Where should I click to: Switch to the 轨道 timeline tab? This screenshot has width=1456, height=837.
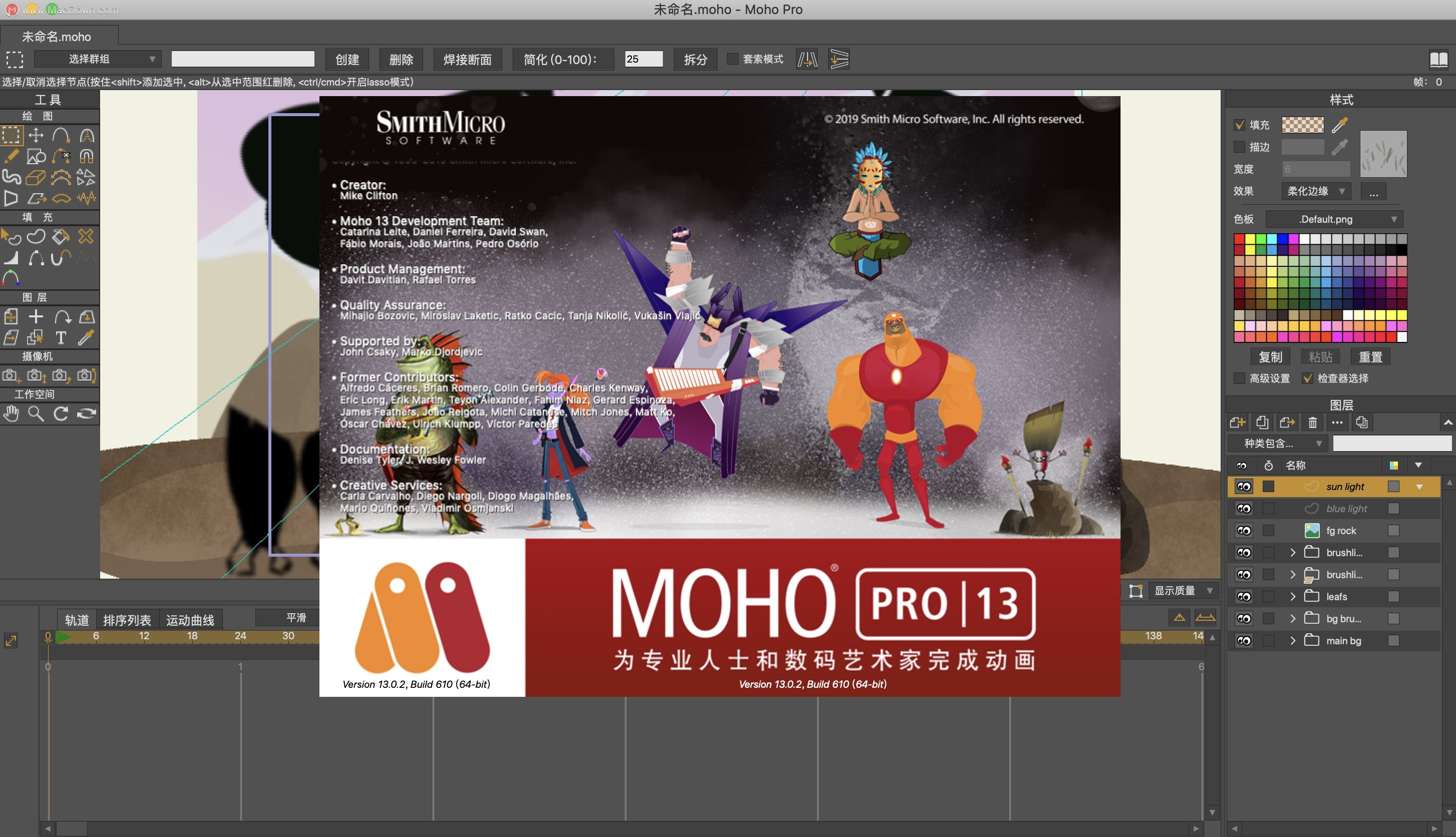pos(77,620)
